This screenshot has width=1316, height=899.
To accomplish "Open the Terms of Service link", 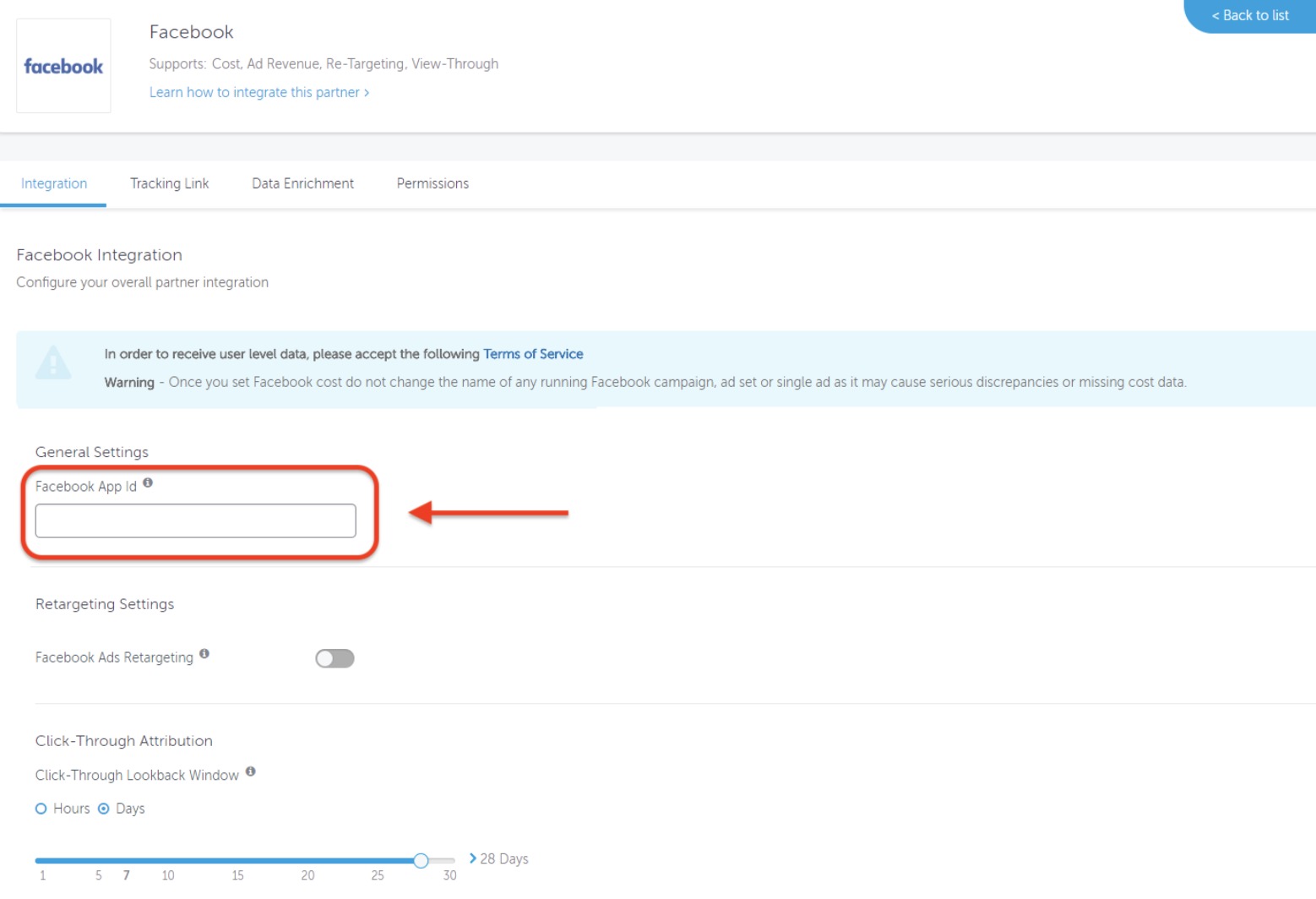I will [x=533, y=354].
